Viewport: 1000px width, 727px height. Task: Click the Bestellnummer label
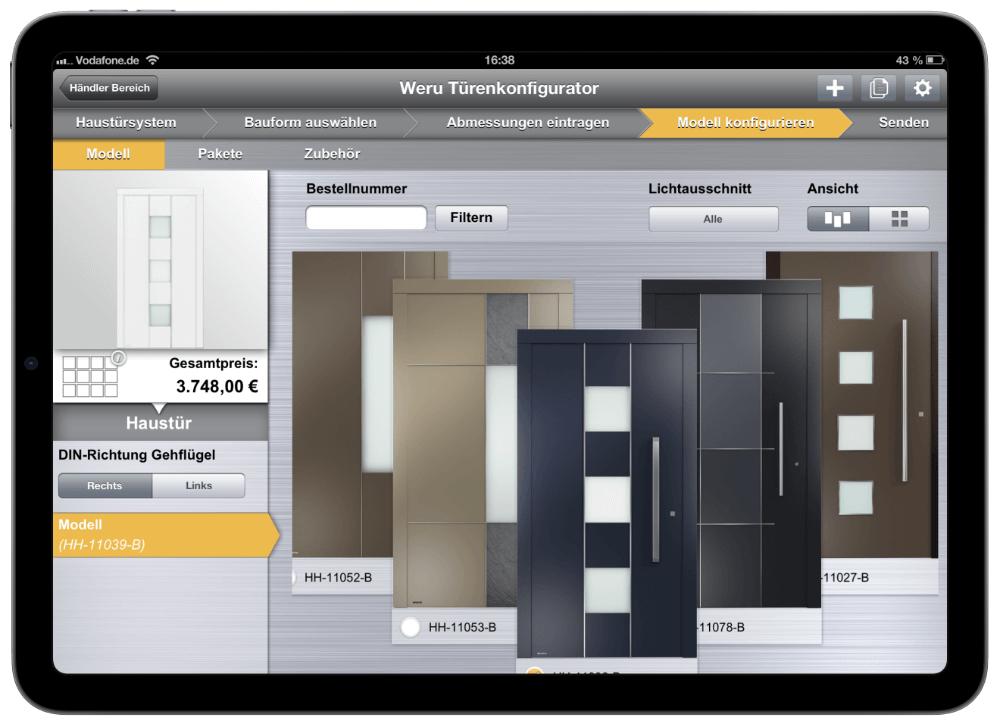coord(357,189)
